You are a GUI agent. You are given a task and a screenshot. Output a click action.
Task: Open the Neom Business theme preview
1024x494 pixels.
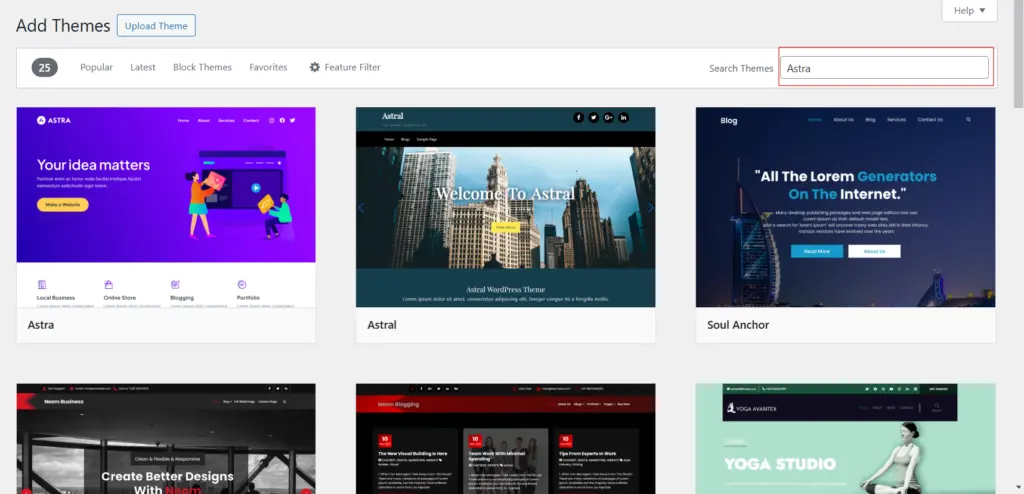pyautogui.click(x=166, y=438)
